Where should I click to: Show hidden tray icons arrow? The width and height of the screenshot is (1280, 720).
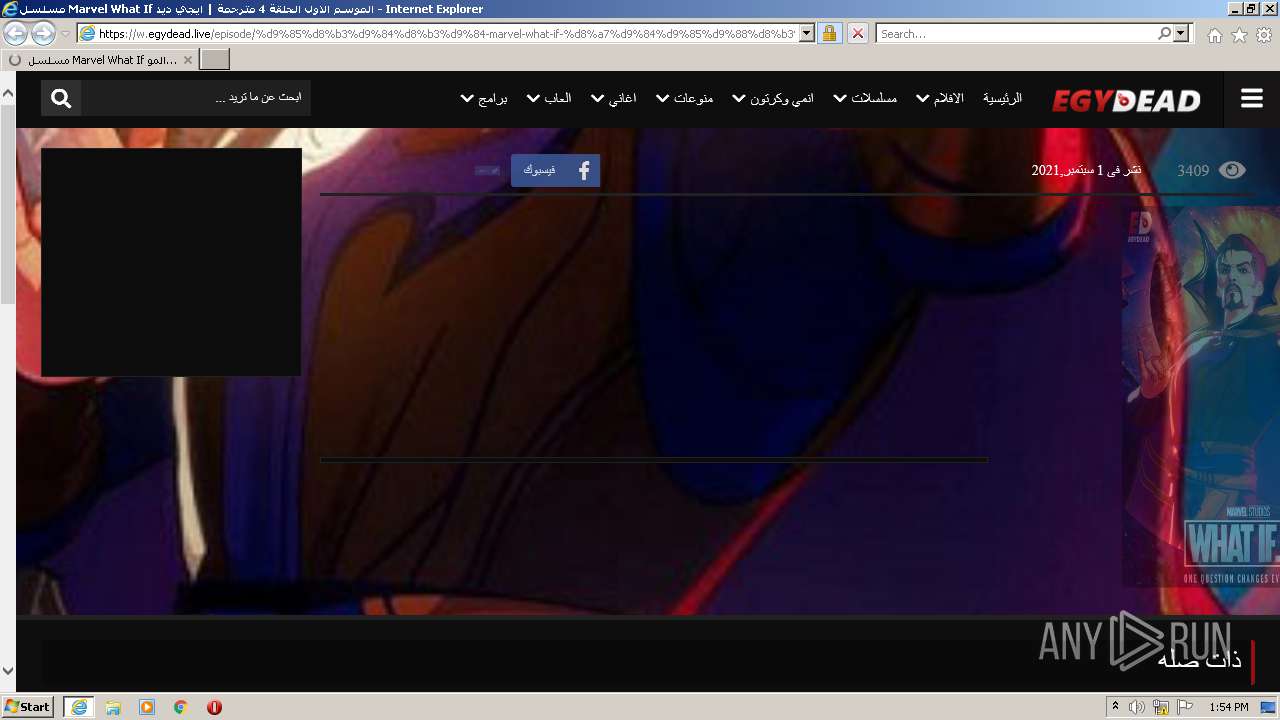click(x=1116, y=707)
